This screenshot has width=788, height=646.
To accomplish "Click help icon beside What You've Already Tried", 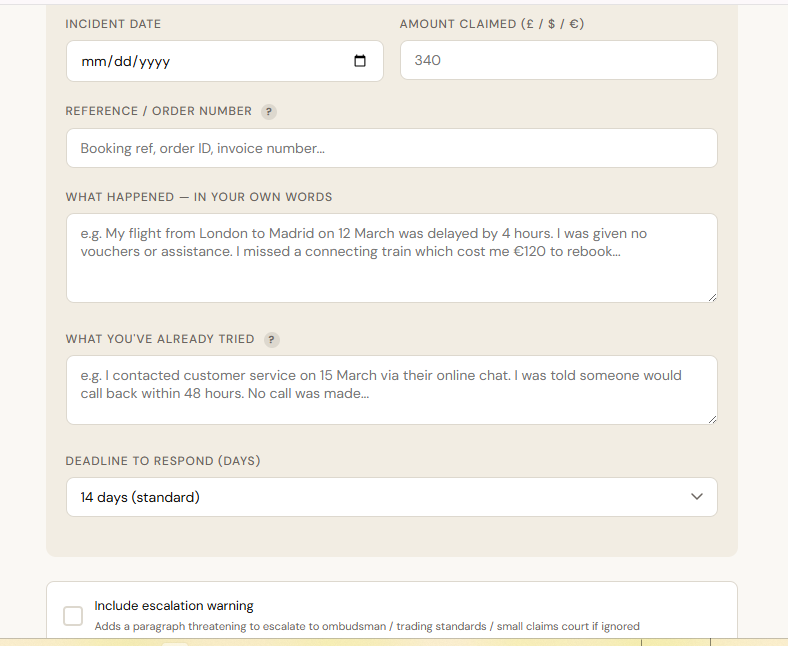I will (272, 340).
